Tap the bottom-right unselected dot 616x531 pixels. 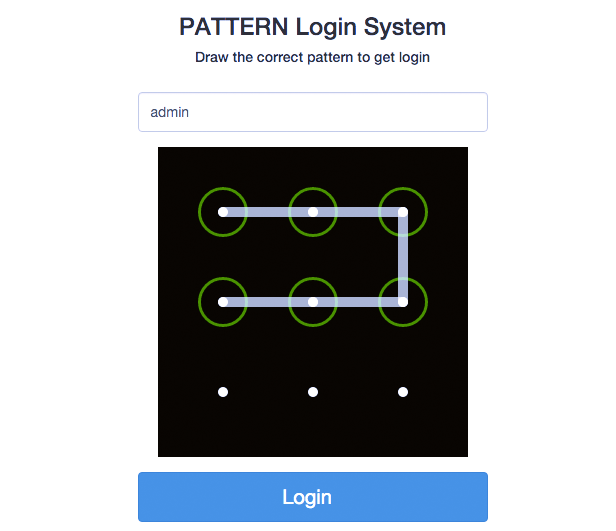pyautogui.click(x=403, y=392)
